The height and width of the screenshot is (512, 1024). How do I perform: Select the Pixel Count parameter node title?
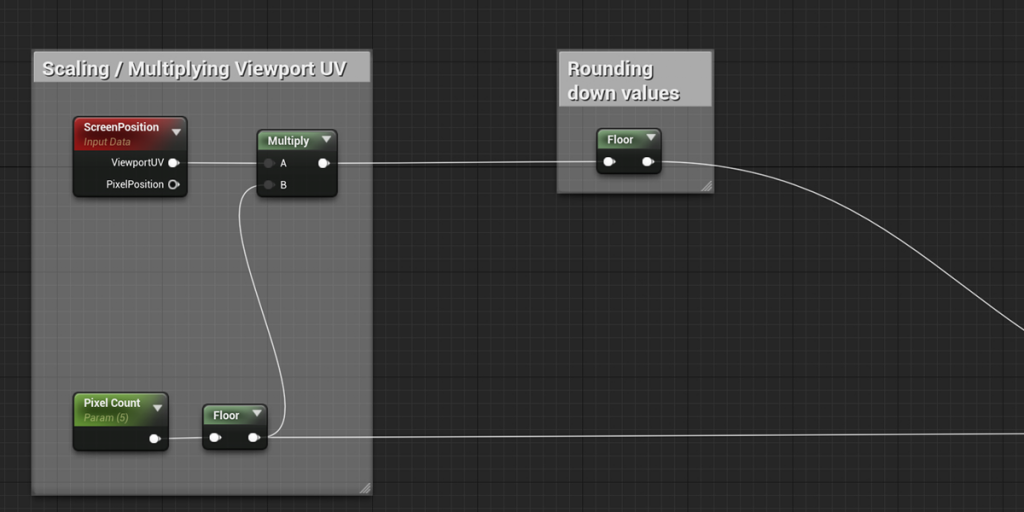click(111, 403)
